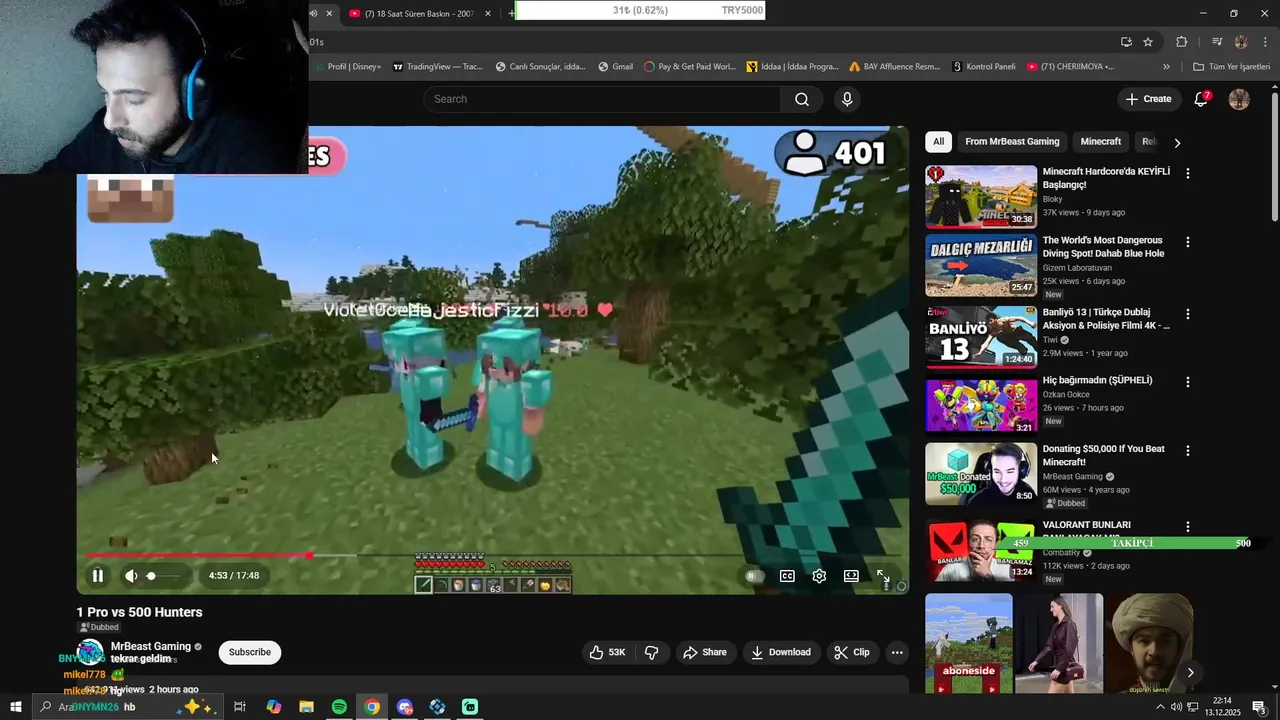1280x720 pixels.
Task: Open The World's Most Dangerous Diving Spot title
Action: pyautogui.click(x=1104, y=247)
